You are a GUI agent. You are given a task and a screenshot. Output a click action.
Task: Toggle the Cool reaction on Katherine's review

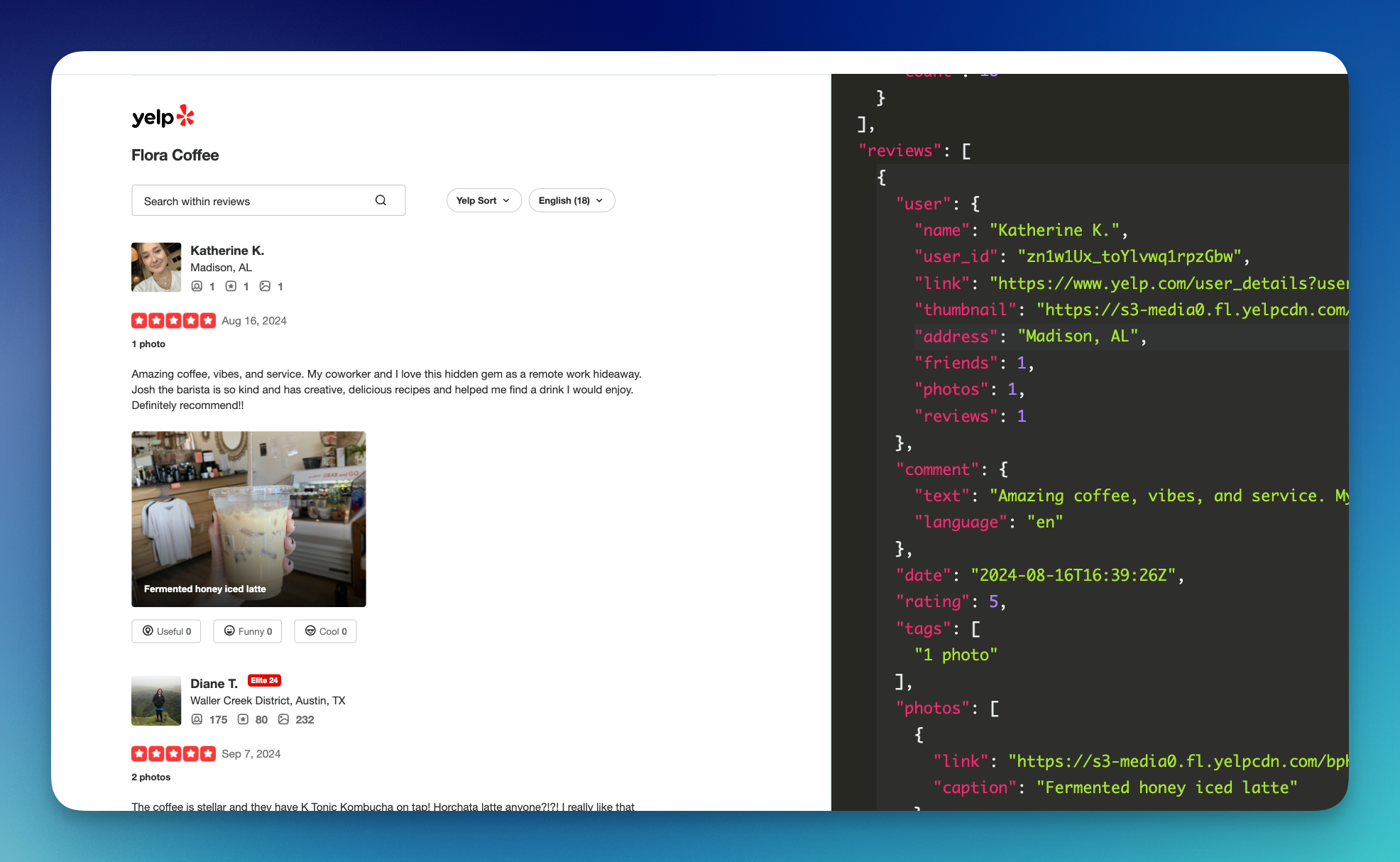[x=325, y=631]
